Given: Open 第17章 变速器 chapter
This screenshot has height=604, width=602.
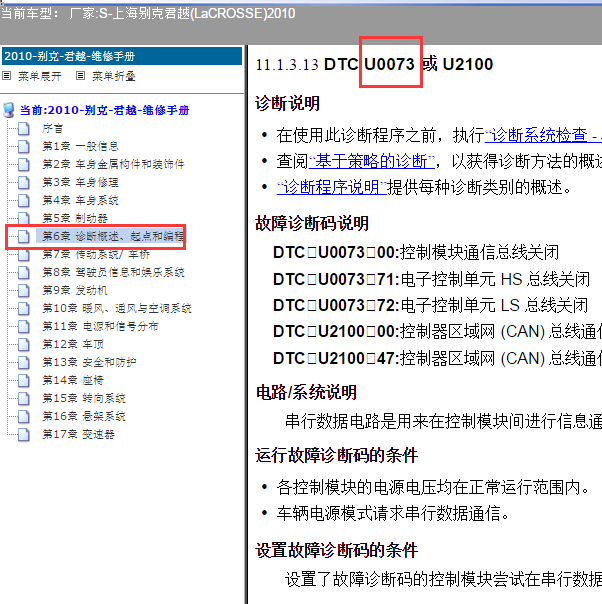Looking at the screenshot, I should coord(78,434).
